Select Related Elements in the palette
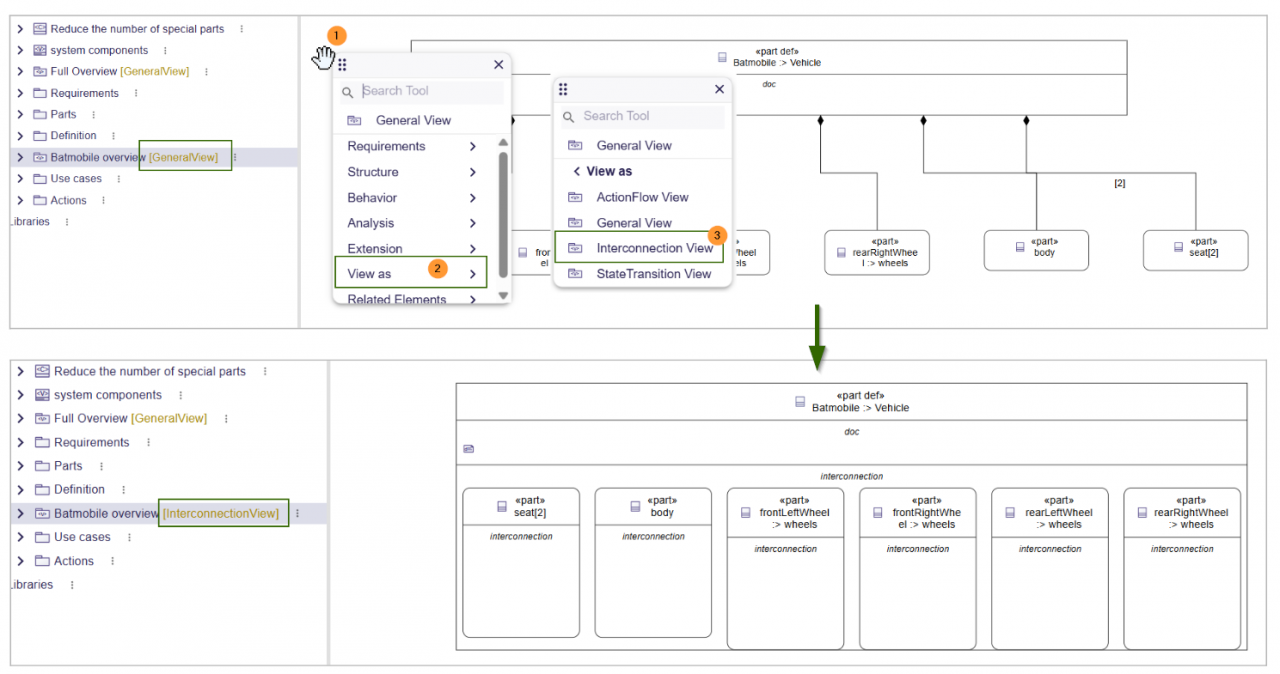 pos(397,298)
